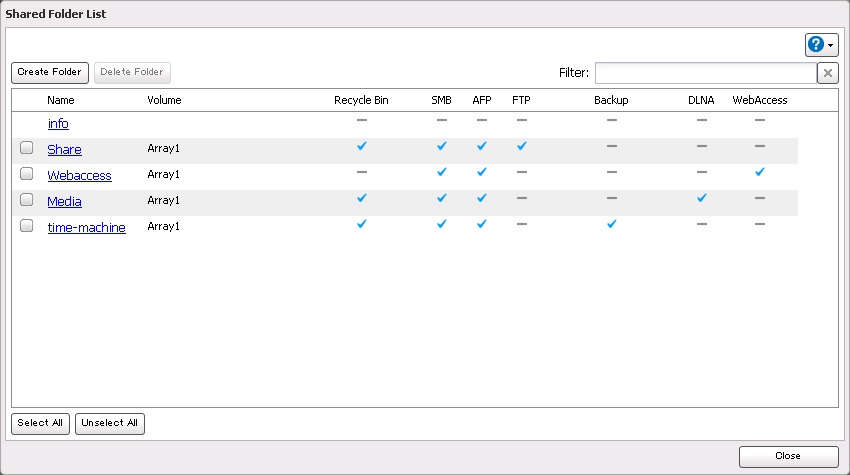The width and height of the screenshot is (850, 475).
Task: Click the blue help question mark icon
Action: (x=816, y=44)
